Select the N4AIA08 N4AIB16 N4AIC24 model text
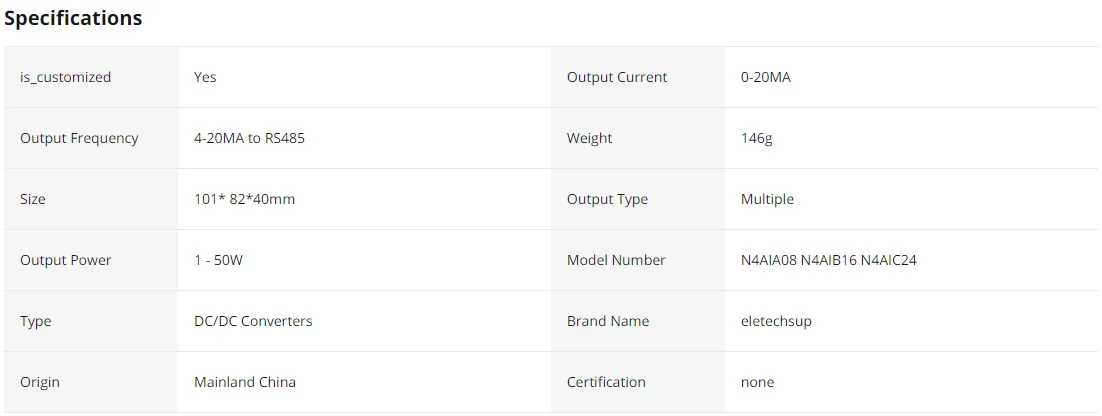The height and width of the screenshot is (416, 1102). 828,260
